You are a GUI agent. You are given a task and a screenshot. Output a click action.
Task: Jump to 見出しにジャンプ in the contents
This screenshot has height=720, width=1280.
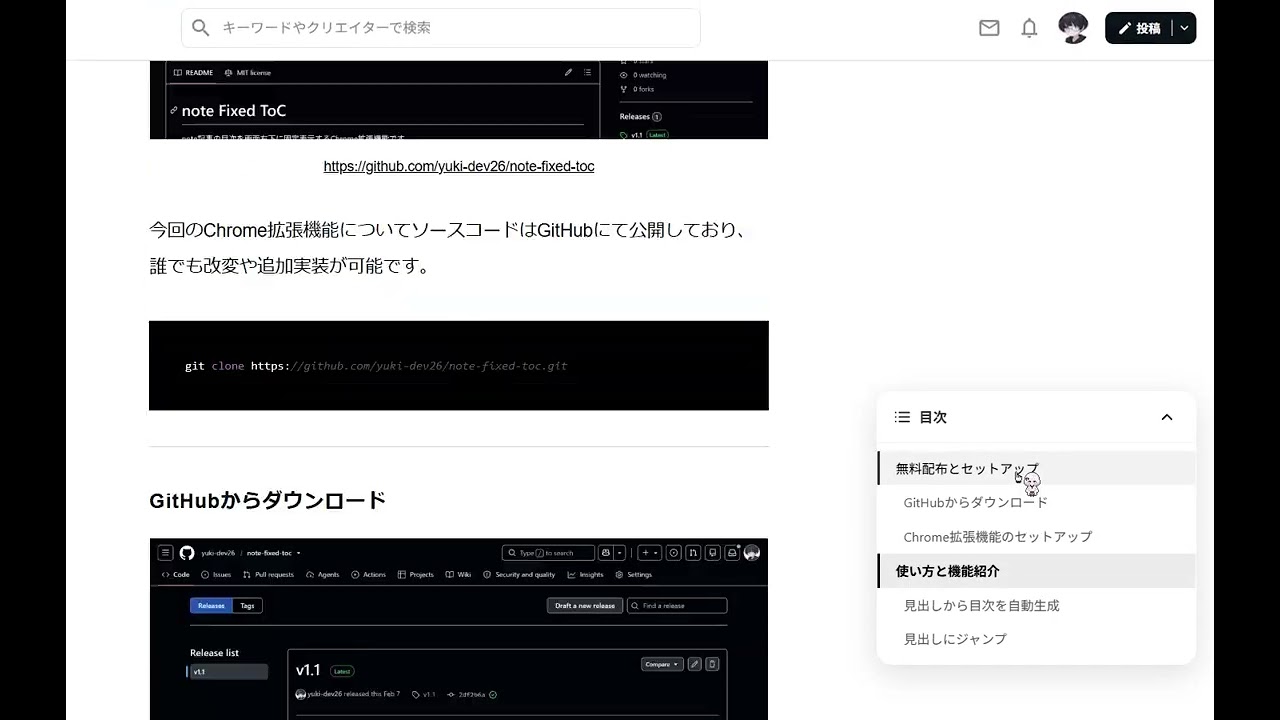tap(1036, 639)
